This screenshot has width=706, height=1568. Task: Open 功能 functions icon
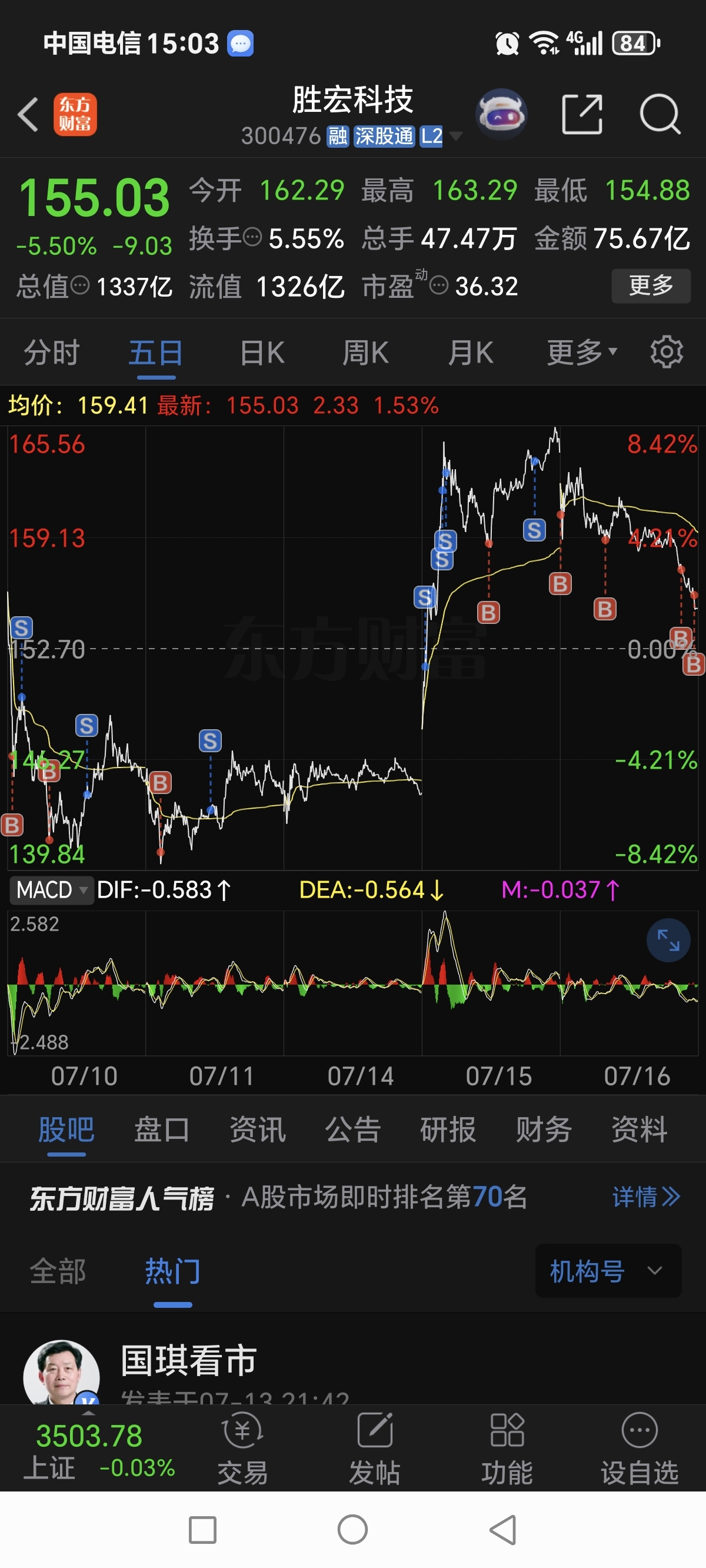[x=507, y=1448]
